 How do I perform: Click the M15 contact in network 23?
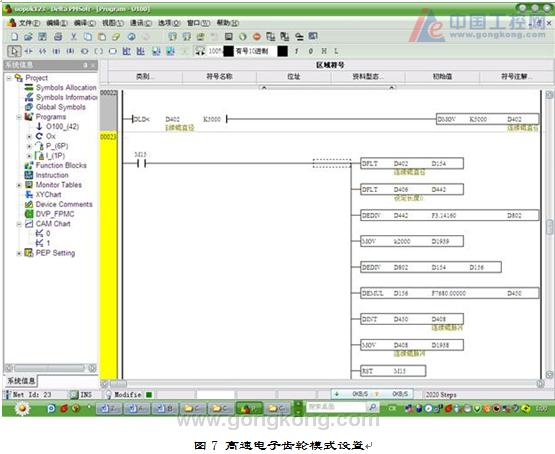141,163
